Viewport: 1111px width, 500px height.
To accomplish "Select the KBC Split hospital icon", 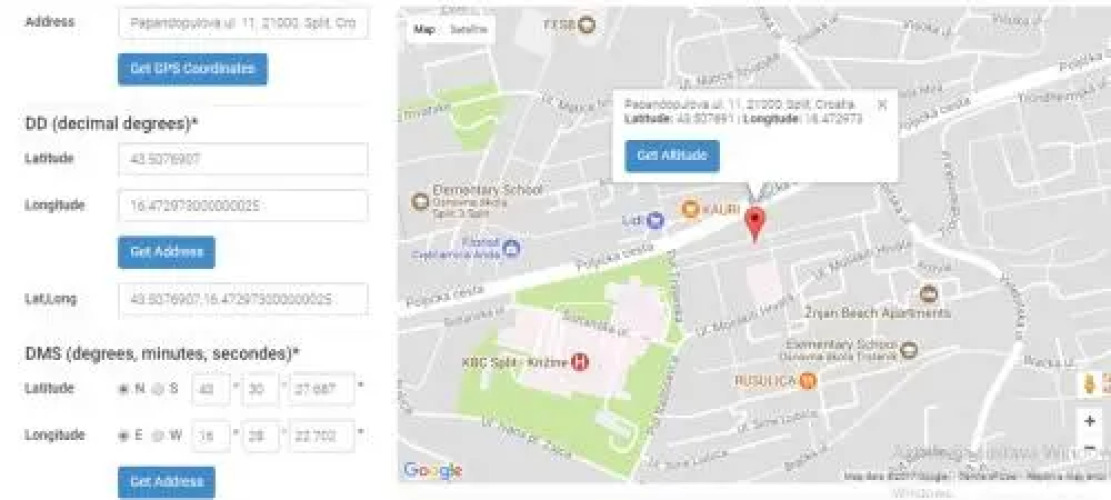I will tap(580, 362).
